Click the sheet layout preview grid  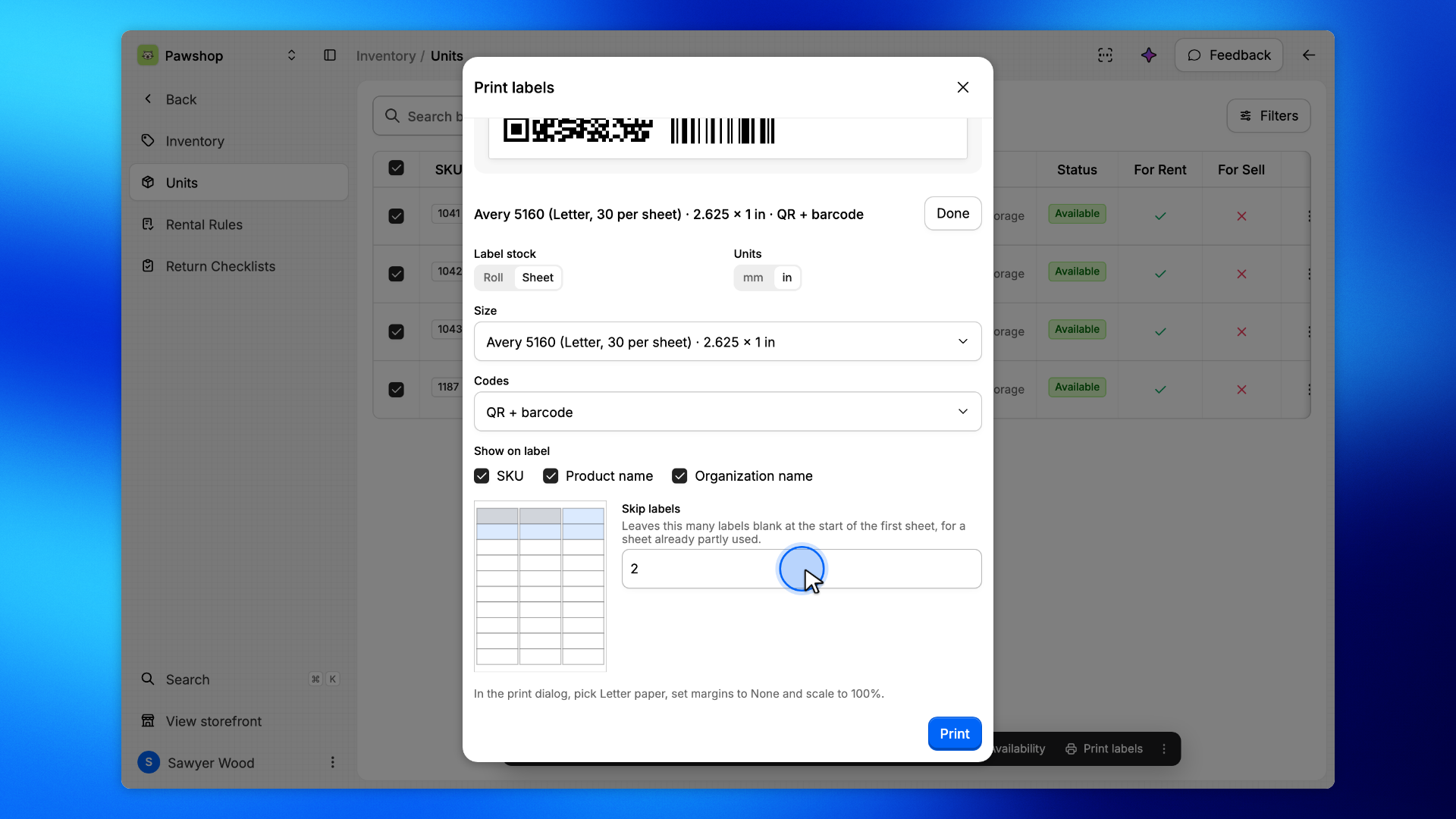coord(540,586)
